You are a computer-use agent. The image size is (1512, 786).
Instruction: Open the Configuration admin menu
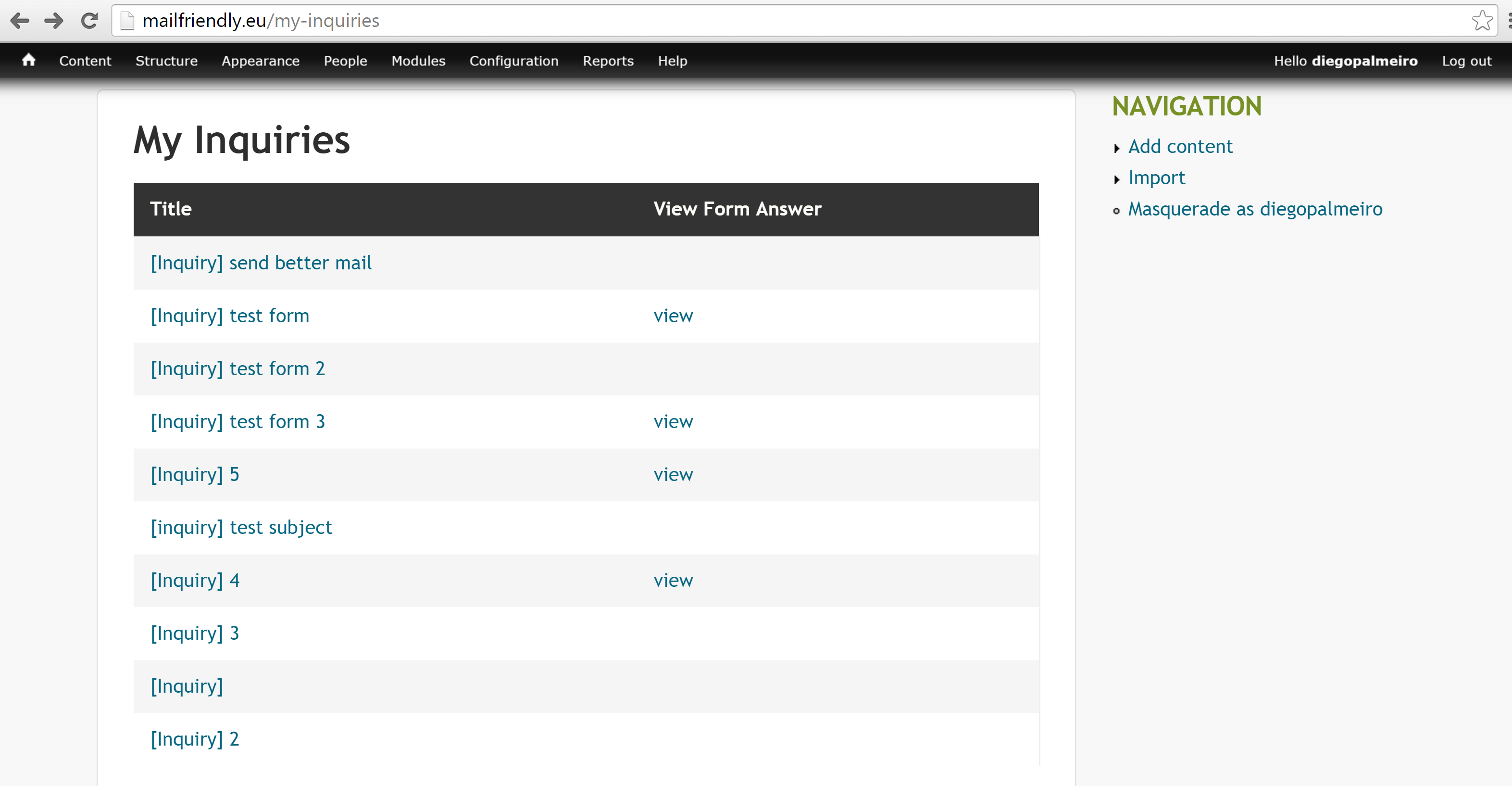(513, 61)
